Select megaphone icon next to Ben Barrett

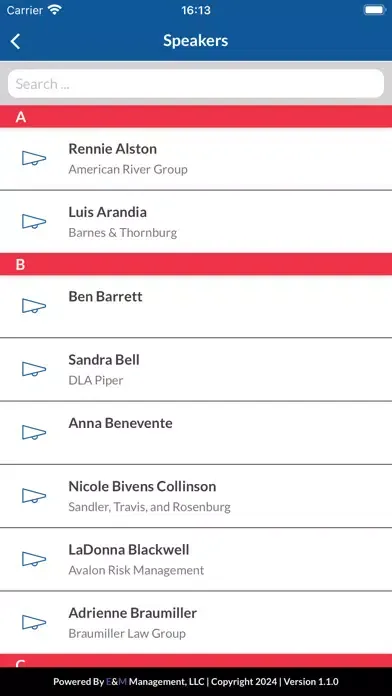pyautogui.click(x=34, y=306)
